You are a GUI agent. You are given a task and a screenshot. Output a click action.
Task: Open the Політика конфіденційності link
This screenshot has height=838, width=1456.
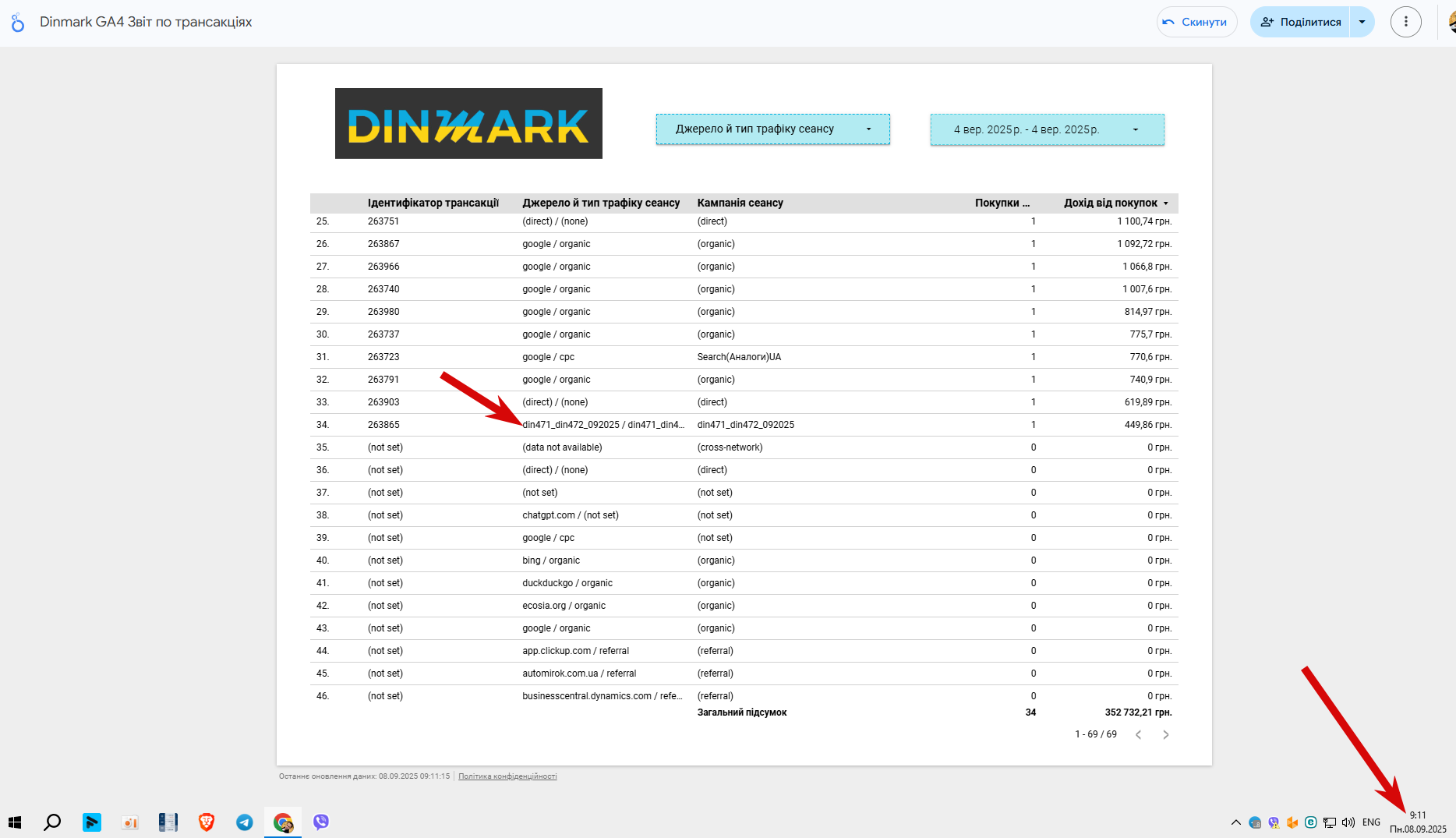click(507, 776)
